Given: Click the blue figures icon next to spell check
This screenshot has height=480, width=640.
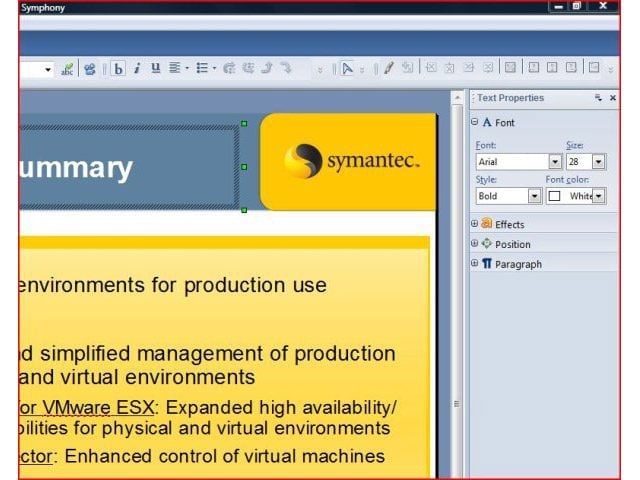Looking at the screenshot, I should [90, 69].
